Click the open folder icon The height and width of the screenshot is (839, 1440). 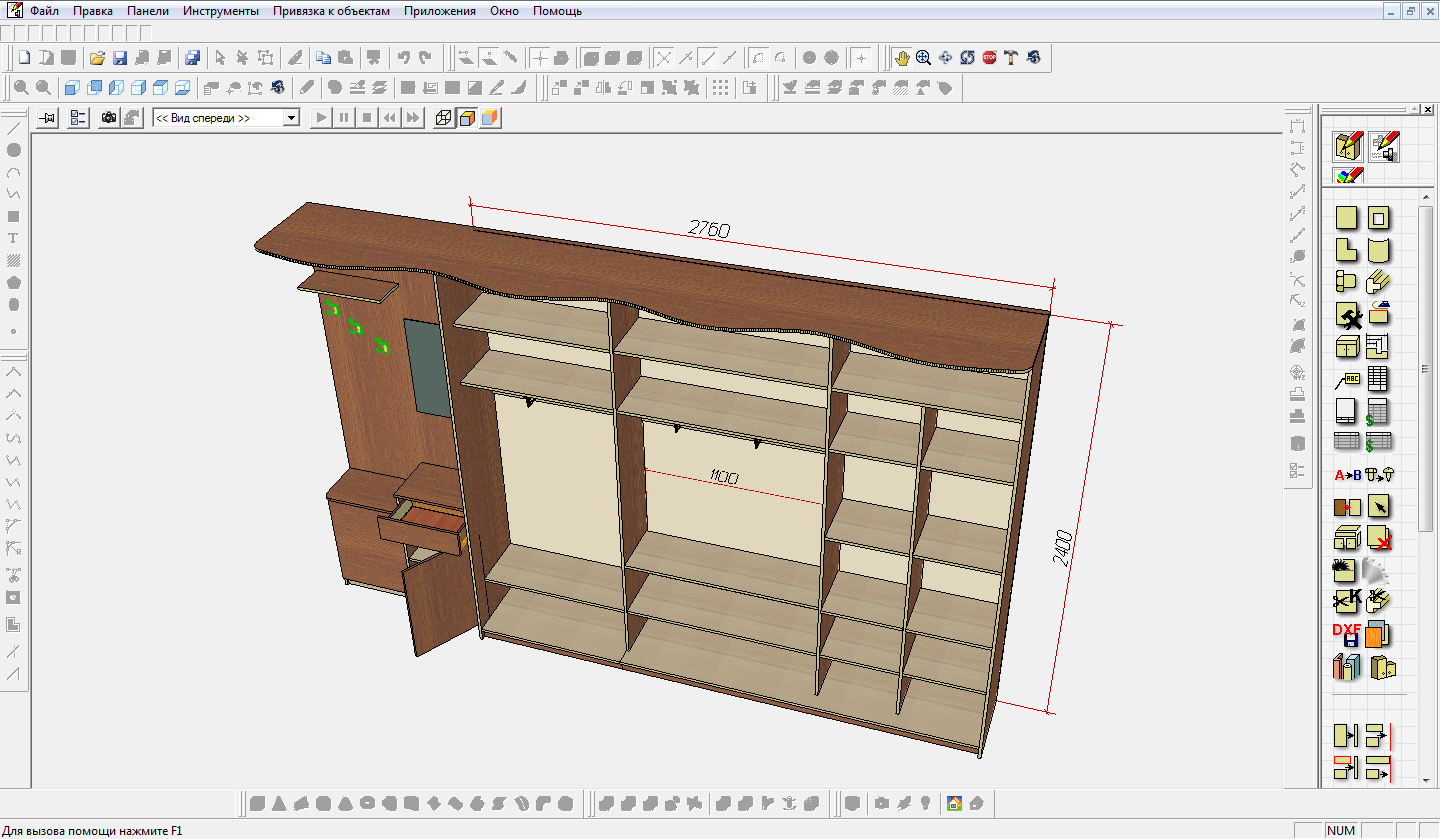(97, 58)
